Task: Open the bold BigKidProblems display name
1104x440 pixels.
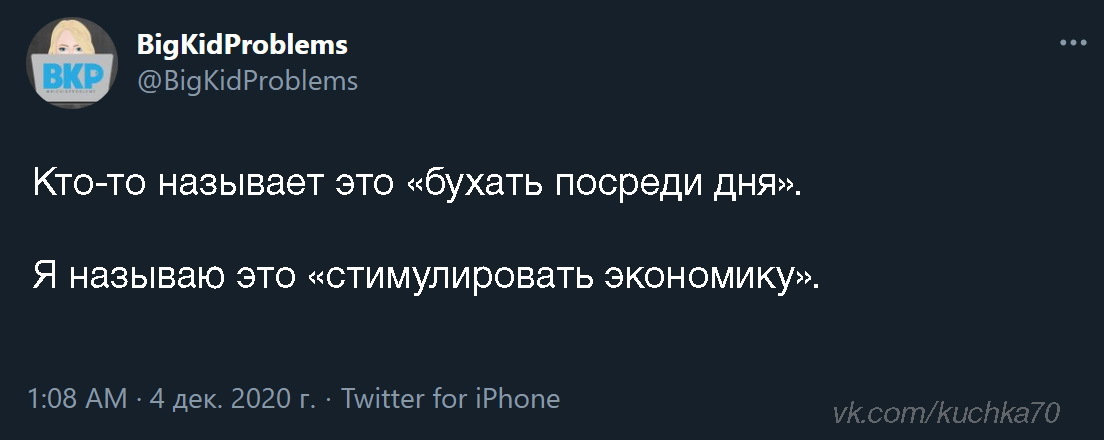Action: click(x=241, y=45)
